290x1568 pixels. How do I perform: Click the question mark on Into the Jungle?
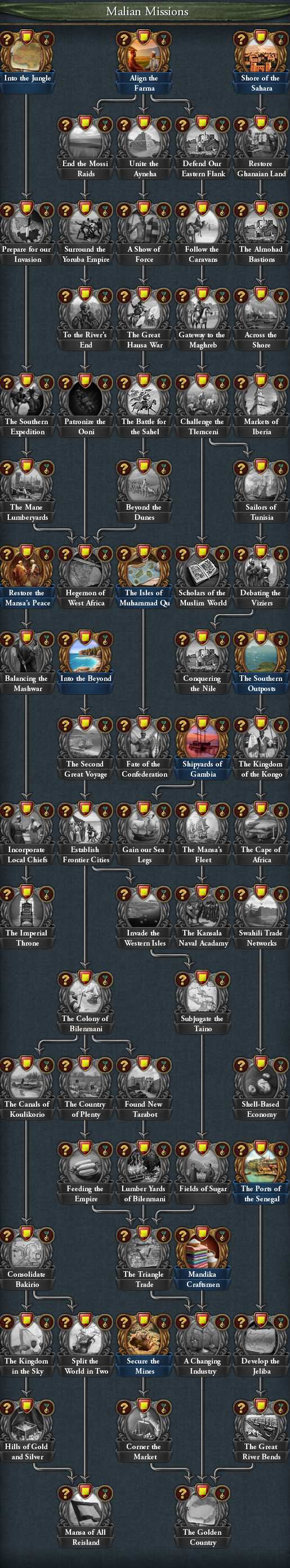(x=7, y=39)
